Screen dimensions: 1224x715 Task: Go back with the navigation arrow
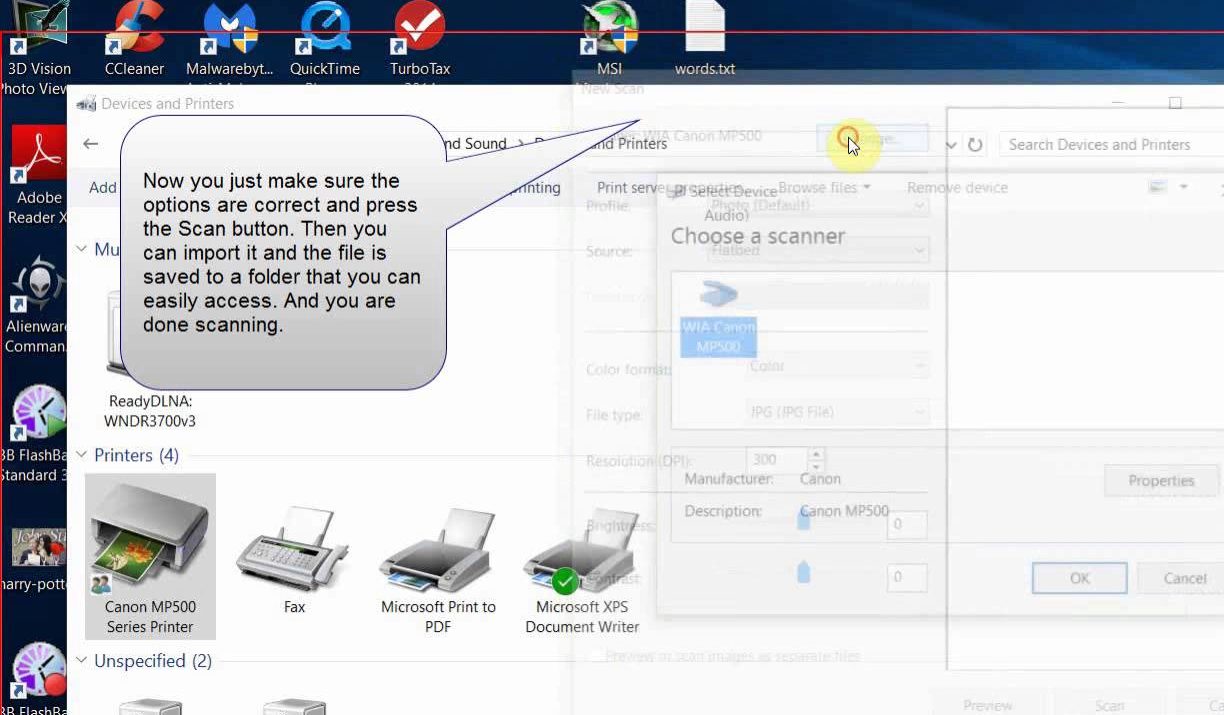click(x=91, y=144)
